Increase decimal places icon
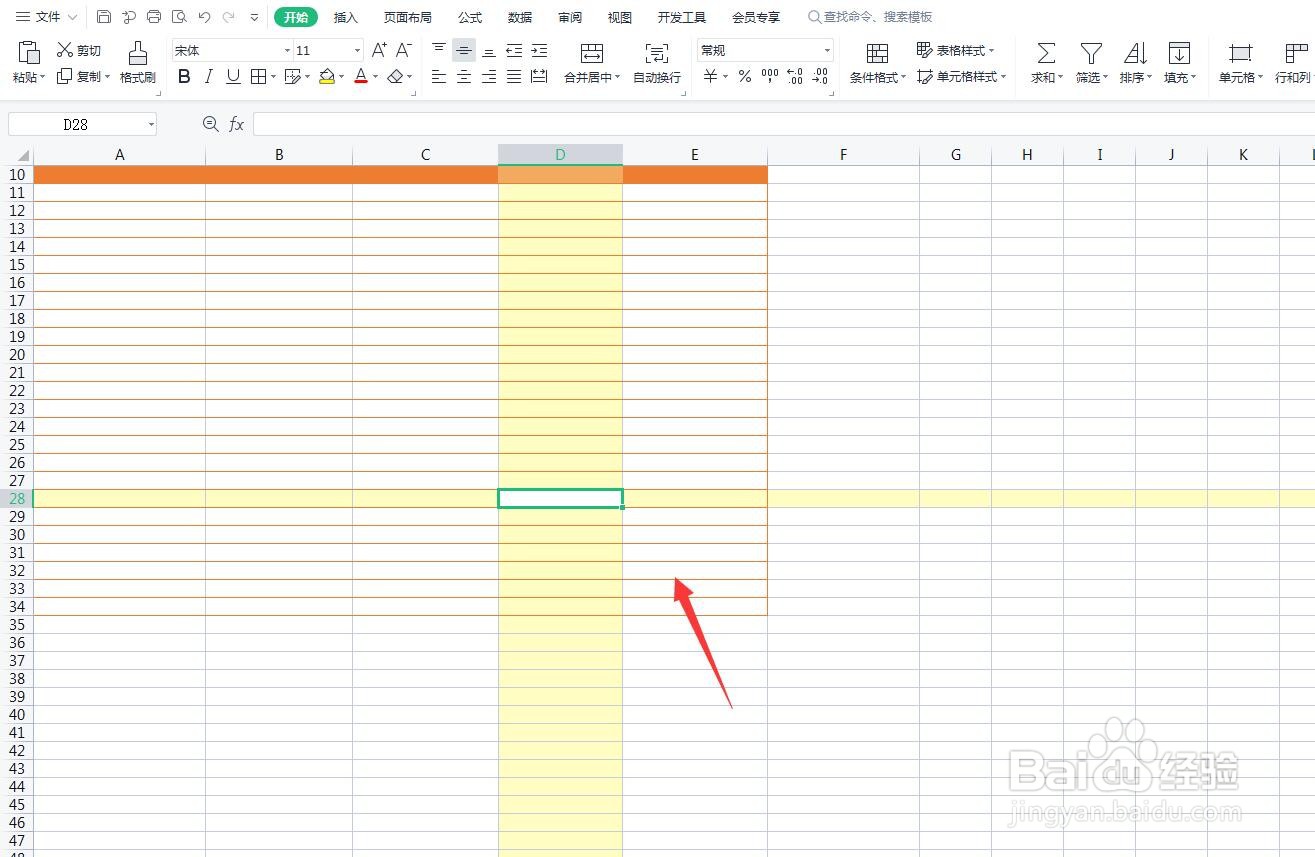 795,77
